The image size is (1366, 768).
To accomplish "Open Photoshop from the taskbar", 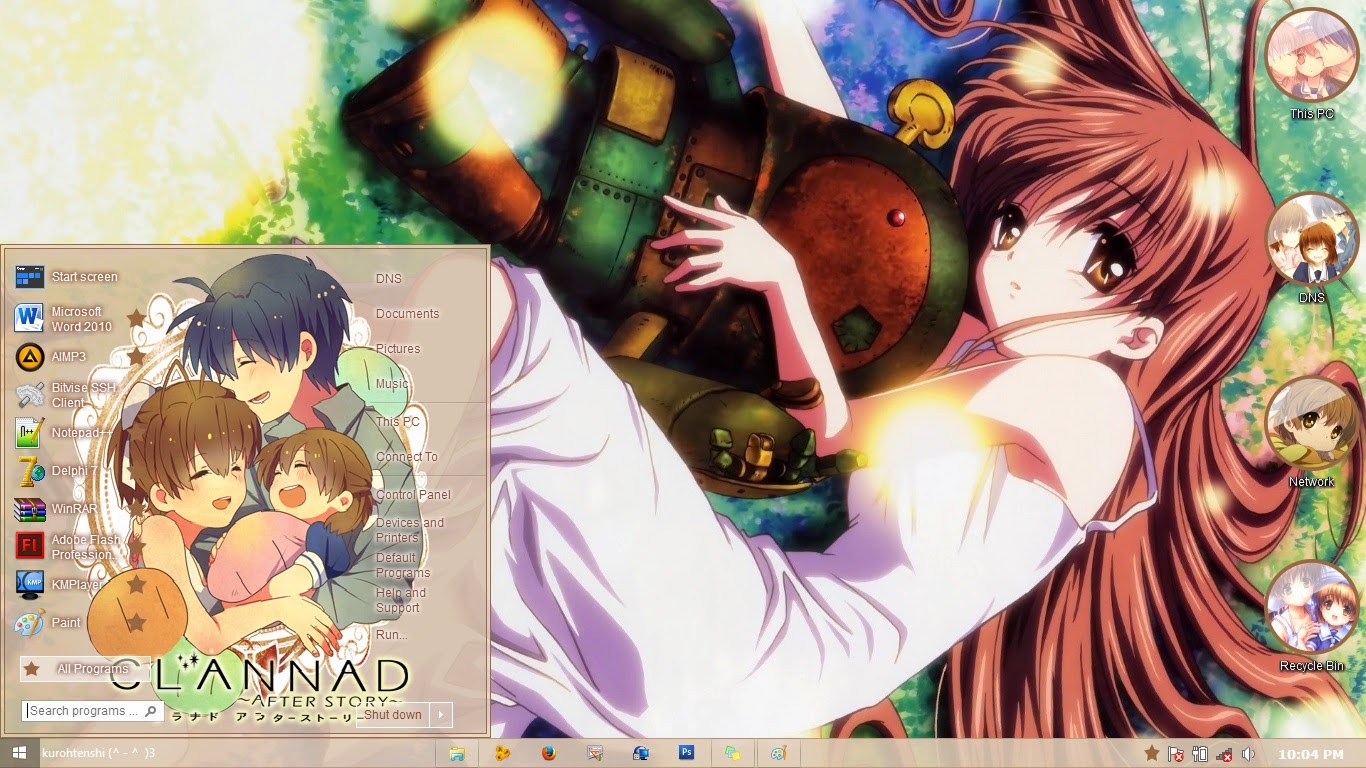I will [x=686, y=753].
